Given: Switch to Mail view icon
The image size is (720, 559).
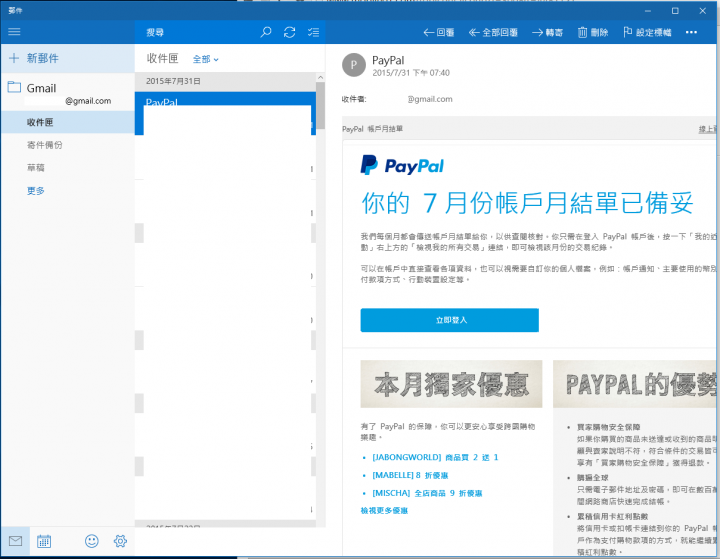Looking at the screenshot, I should tap(15, 541).
